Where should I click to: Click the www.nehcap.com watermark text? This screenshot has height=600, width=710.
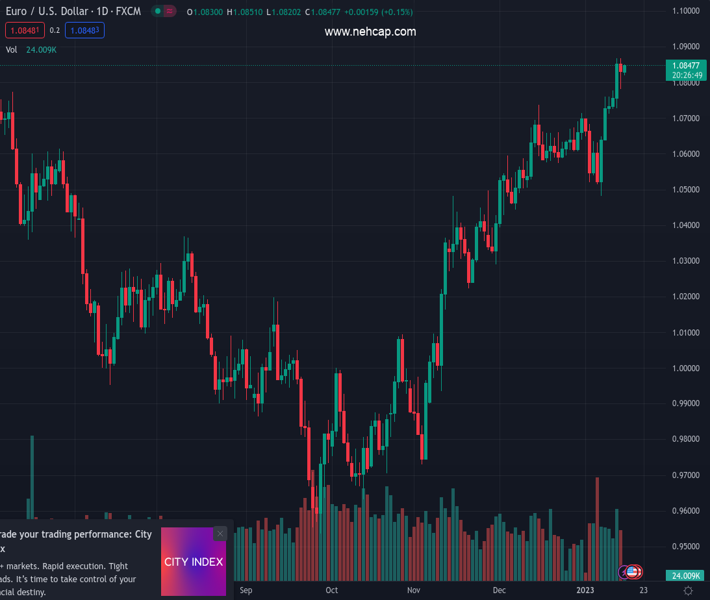coord(370,32)
